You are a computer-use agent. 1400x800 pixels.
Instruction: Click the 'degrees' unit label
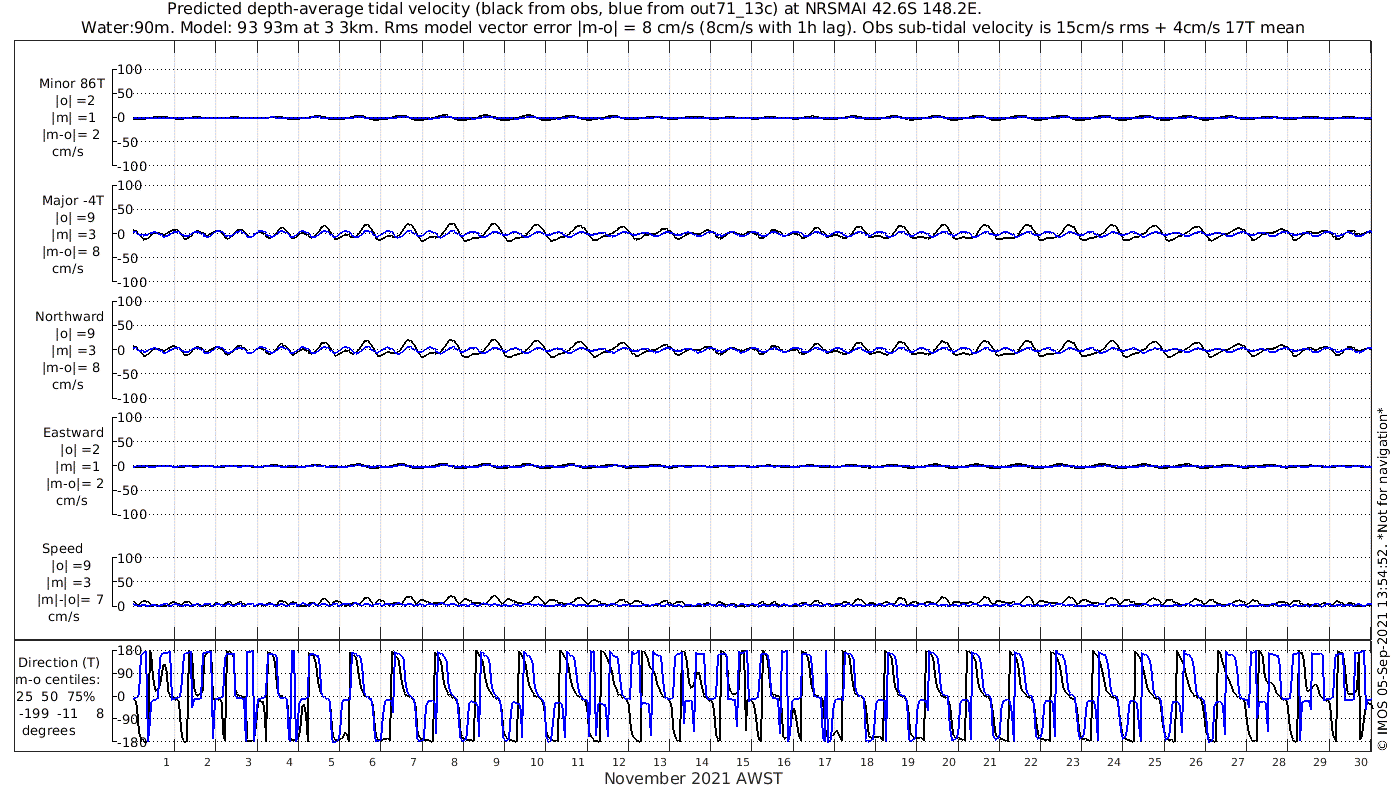click(49, 730)
